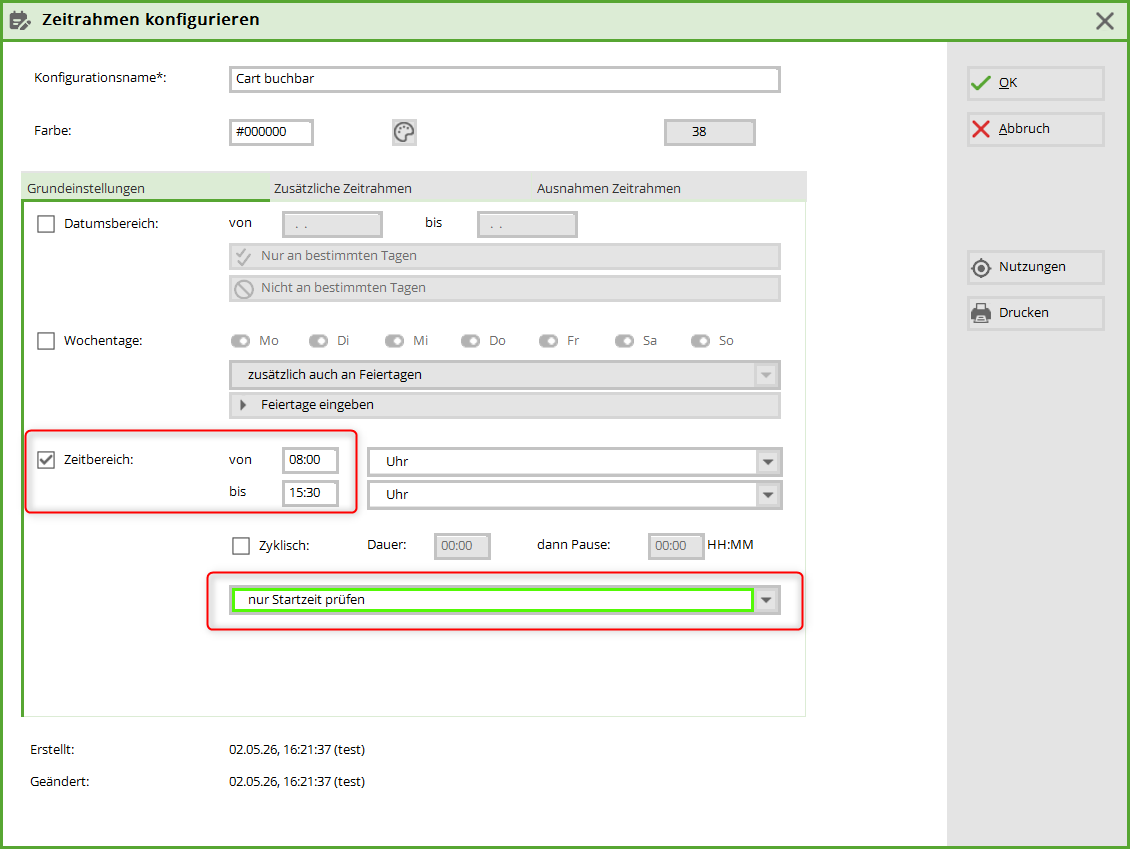Click the Zeitrahmen calendar icon in title bar
The width and height of the screenshot is (1130, 849).
click(x=20, y=20)
